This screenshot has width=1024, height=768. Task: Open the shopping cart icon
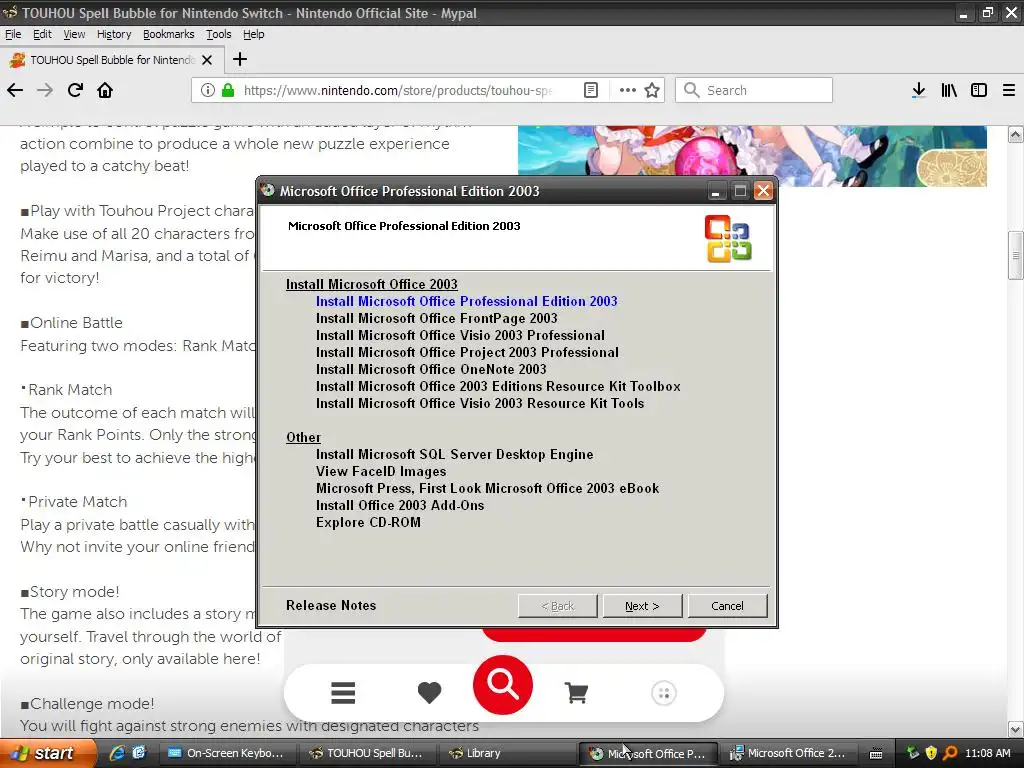(x=576, y=693)
